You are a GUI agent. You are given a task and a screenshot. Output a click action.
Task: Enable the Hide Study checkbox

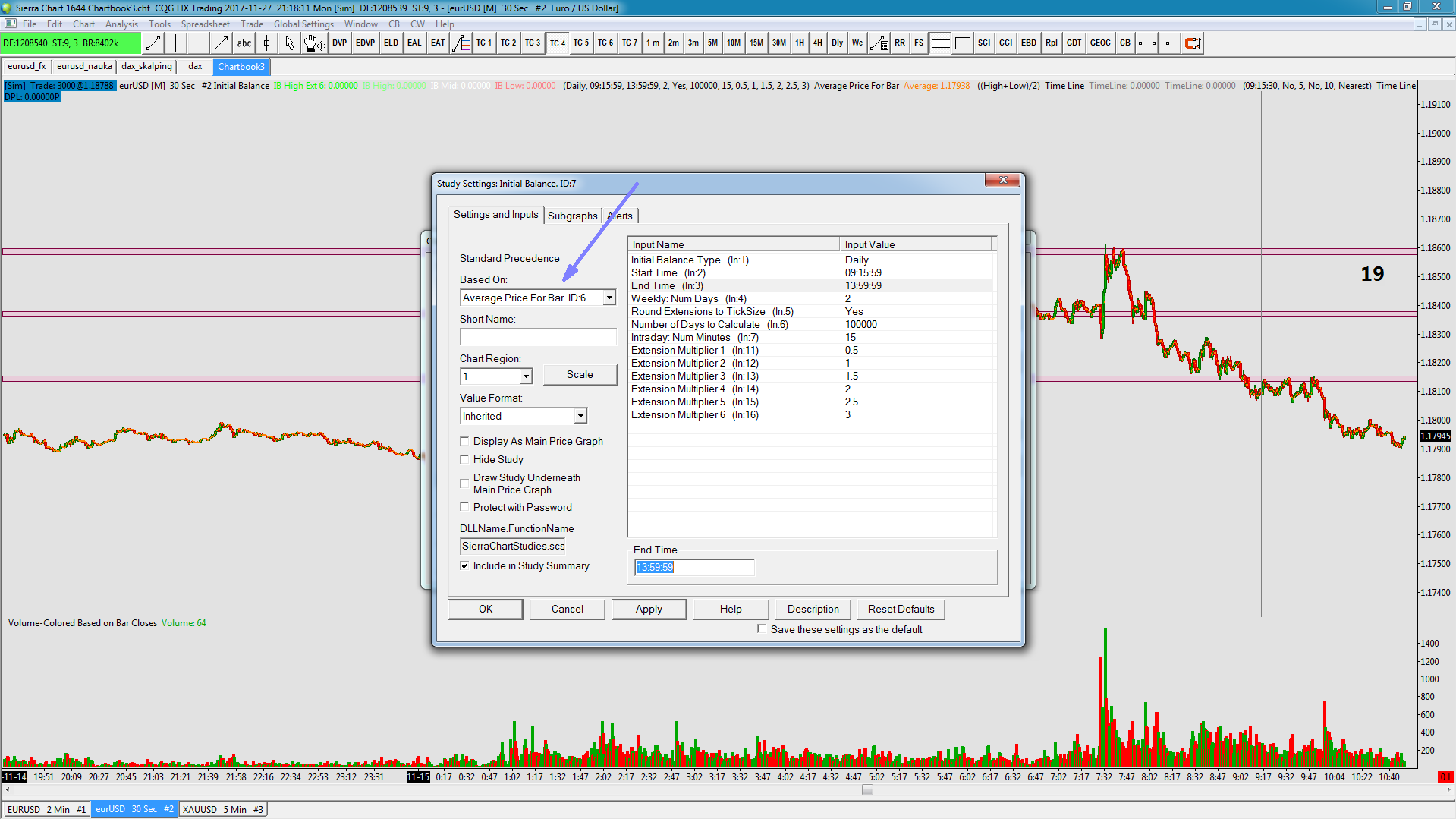[x=464, y=459]
